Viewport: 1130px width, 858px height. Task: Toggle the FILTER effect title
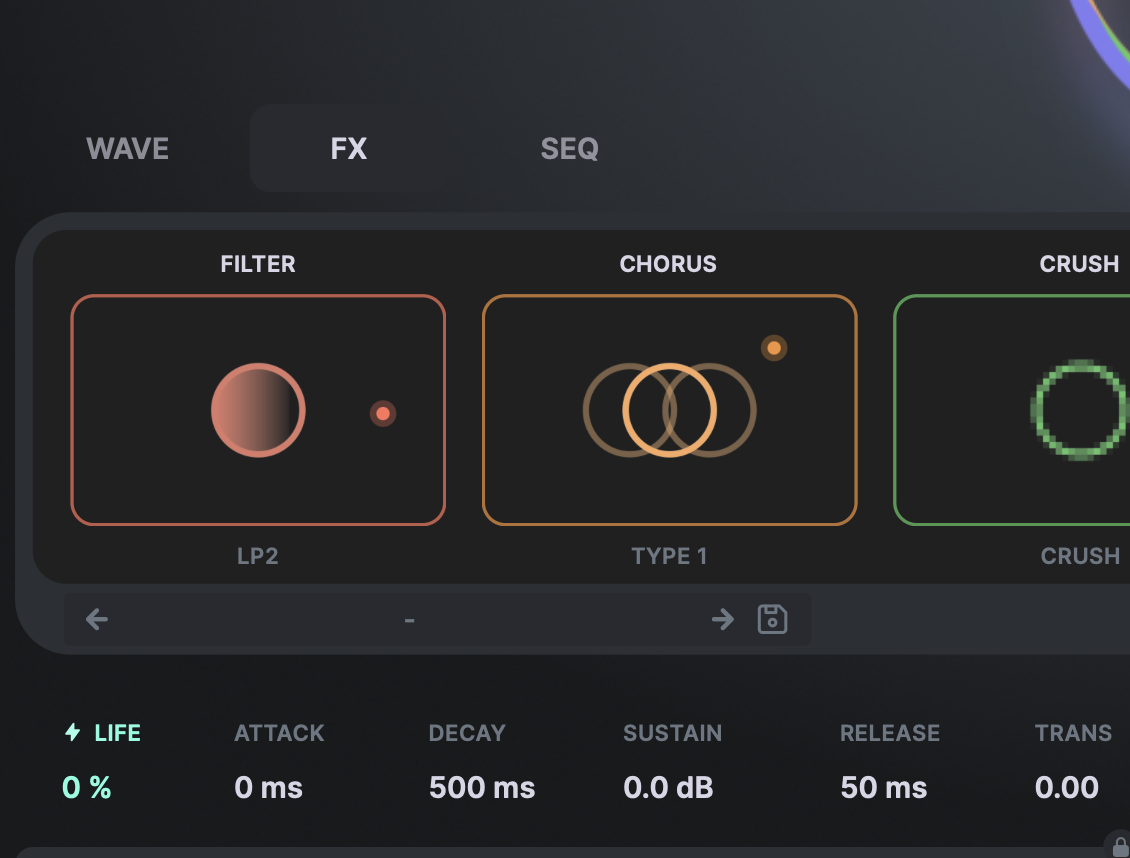click(258, 264)
